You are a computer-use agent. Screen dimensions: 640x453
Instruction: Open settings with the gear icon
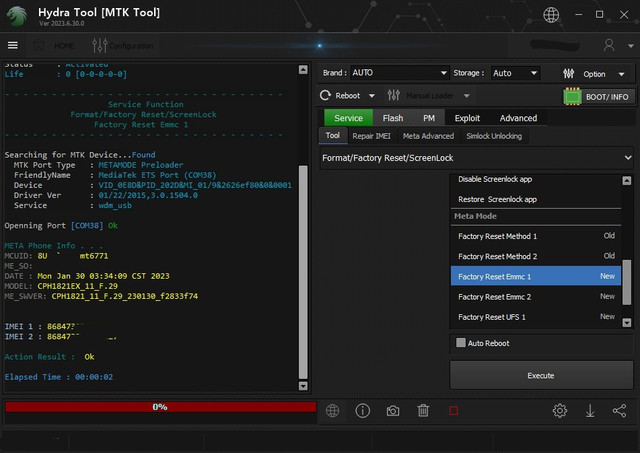pyautogui.click(x=560, y=411)
